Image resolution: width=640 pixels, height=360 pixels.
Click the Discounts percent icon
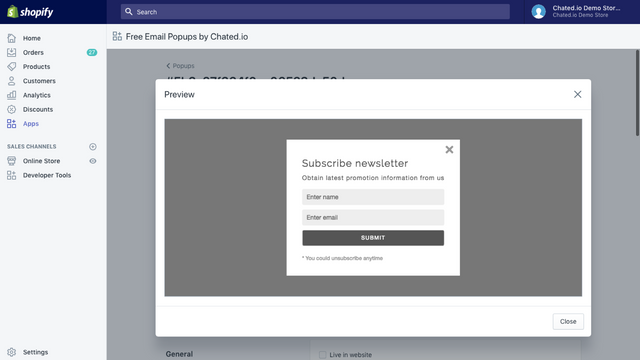tap(11, 109)
